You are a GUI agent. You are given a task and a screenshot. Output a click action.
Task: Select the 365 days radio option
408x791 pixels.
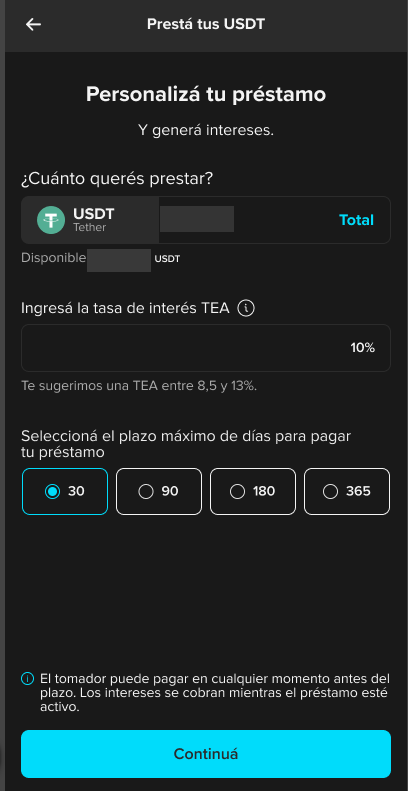click(x=347, y=491)
